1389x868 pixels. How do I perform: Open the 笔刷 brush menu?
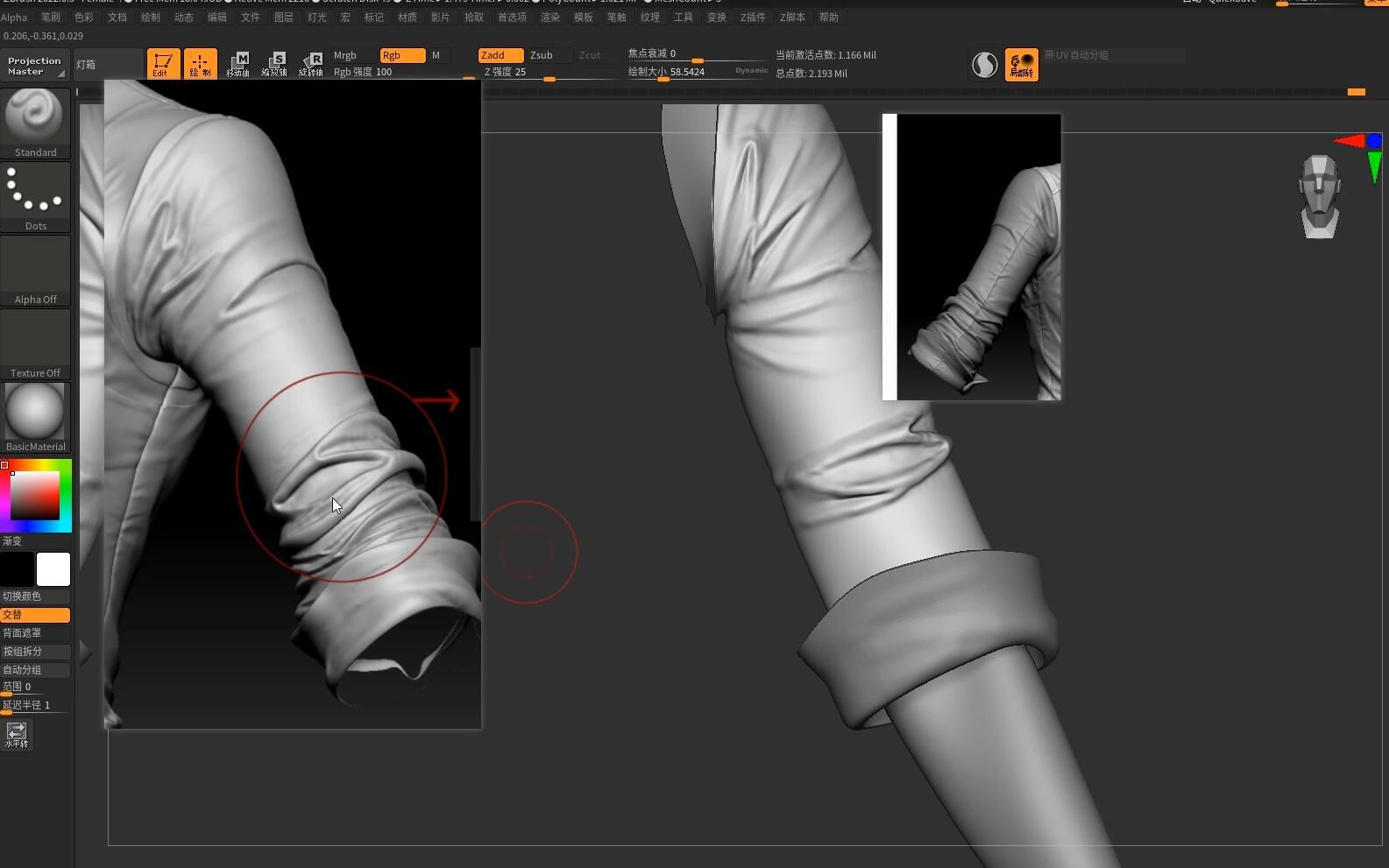(x=51, y=17)
